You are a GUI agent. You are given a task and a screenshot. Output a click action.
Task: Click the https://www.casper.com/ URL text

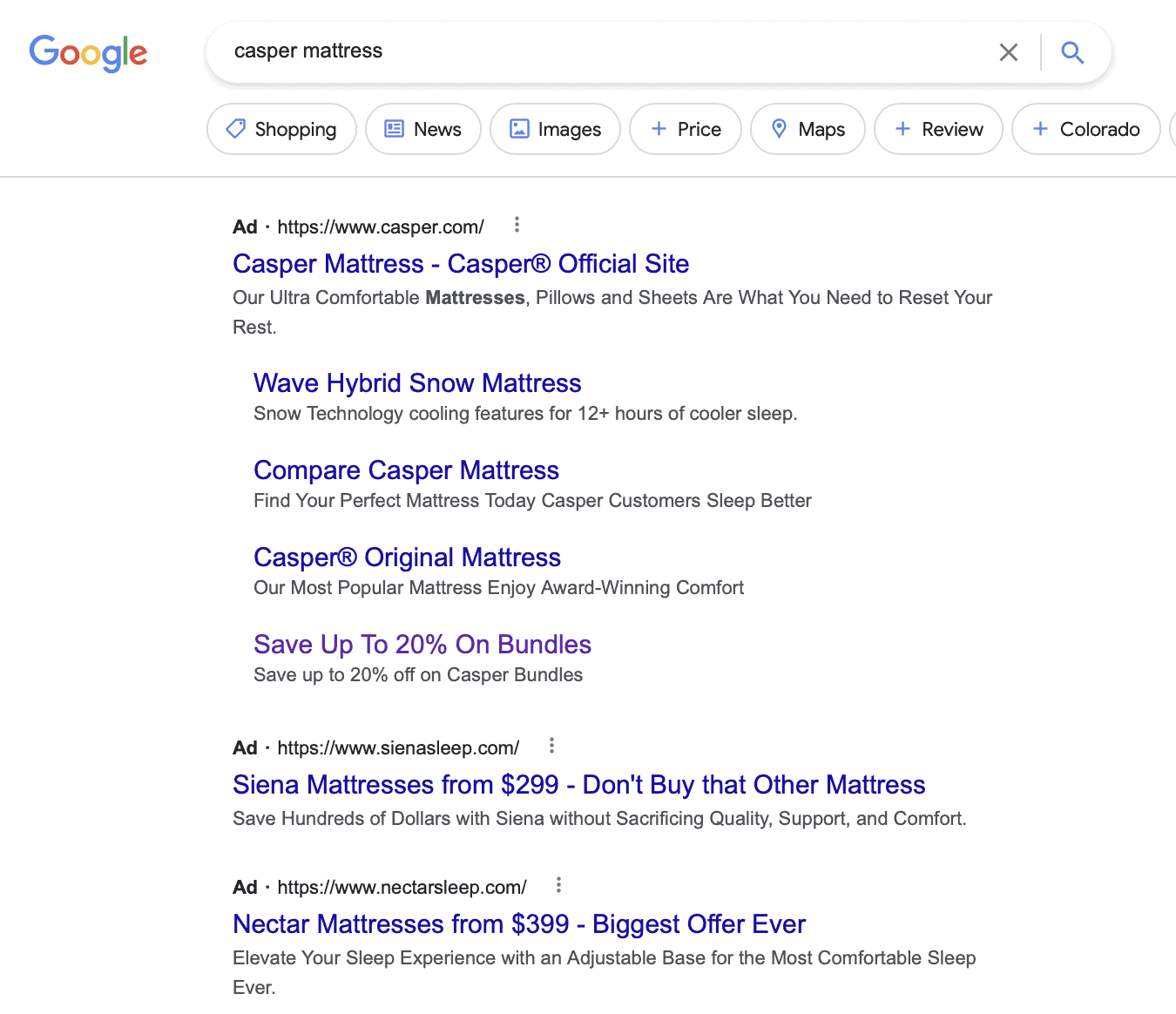[x=381, y=227]
